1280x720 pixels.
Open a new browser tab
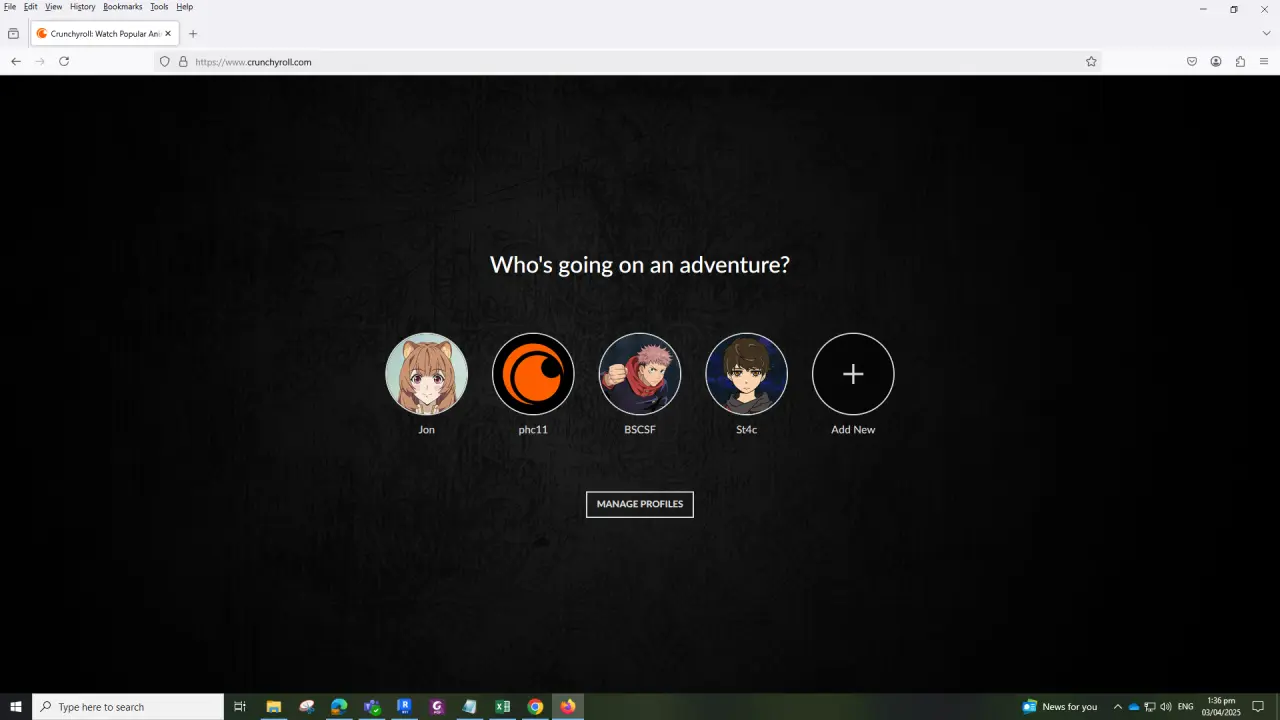pyautogui.click(x=193, y=33)
